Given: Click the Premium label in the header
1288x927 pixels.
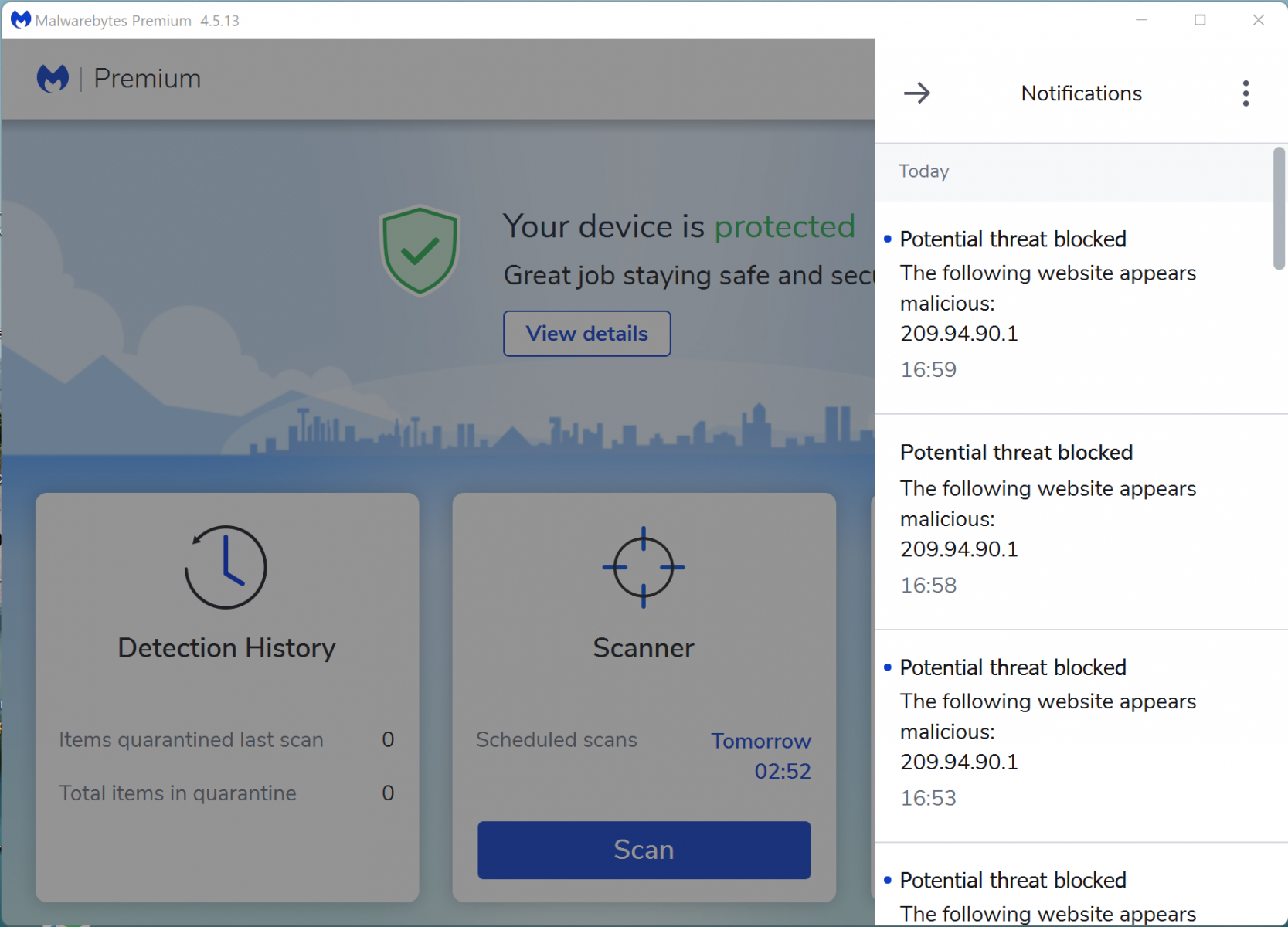Looking at the screenshot, I should [x=147, y=78].
